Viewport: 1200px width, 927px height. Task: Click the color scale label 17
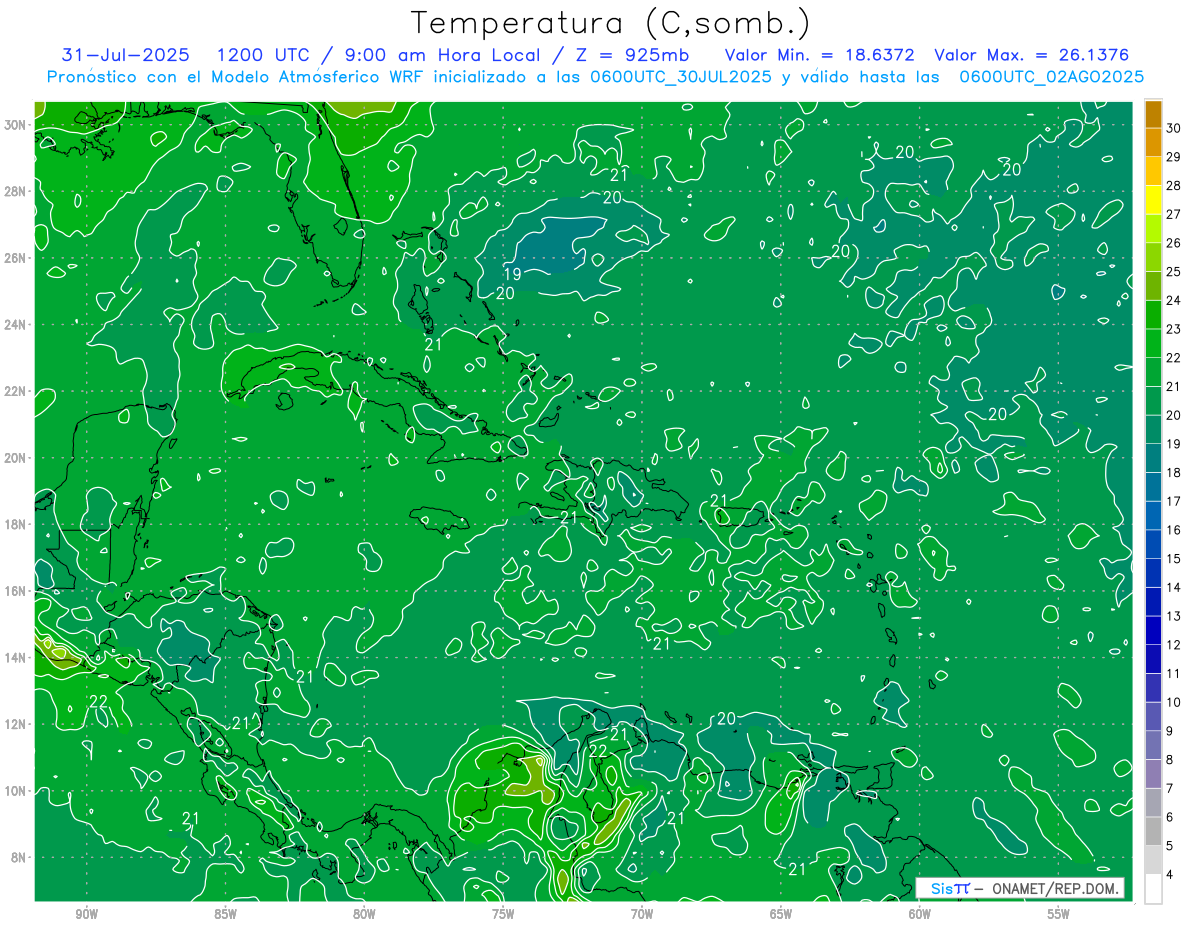coord(1174,501)
